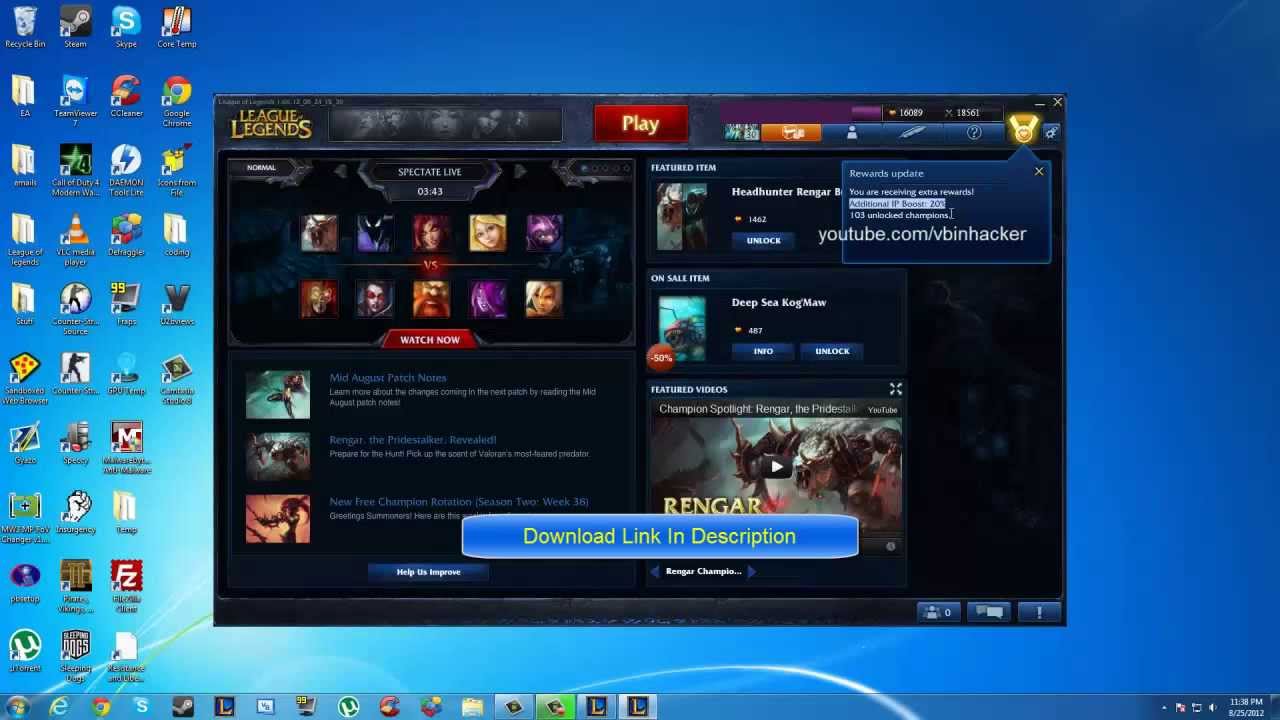Show the previous spectate game
Viewport: 1280px width, 720px height.
340,172
